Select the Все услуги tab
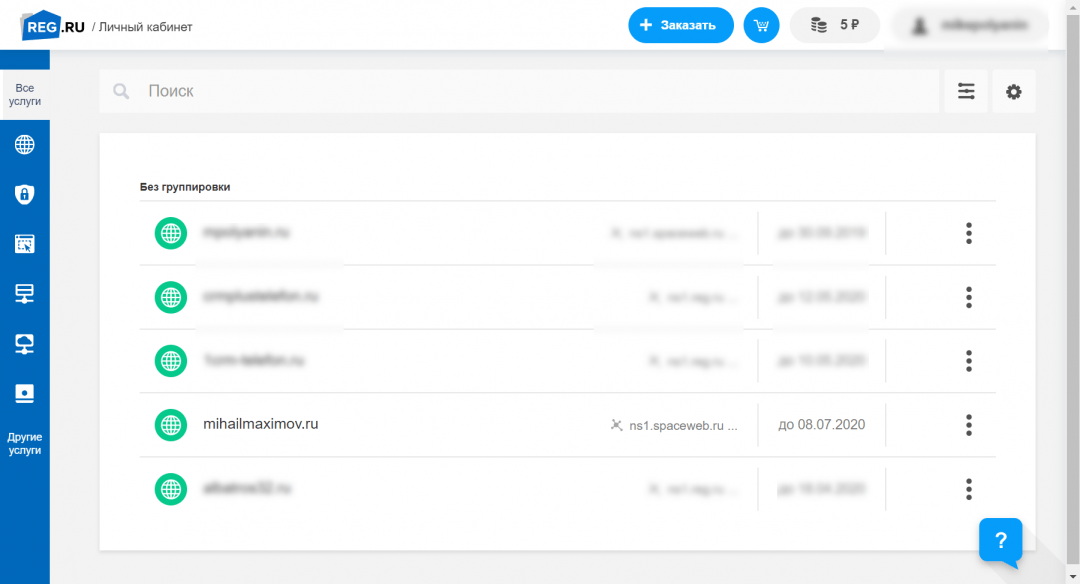 [25, 95]
